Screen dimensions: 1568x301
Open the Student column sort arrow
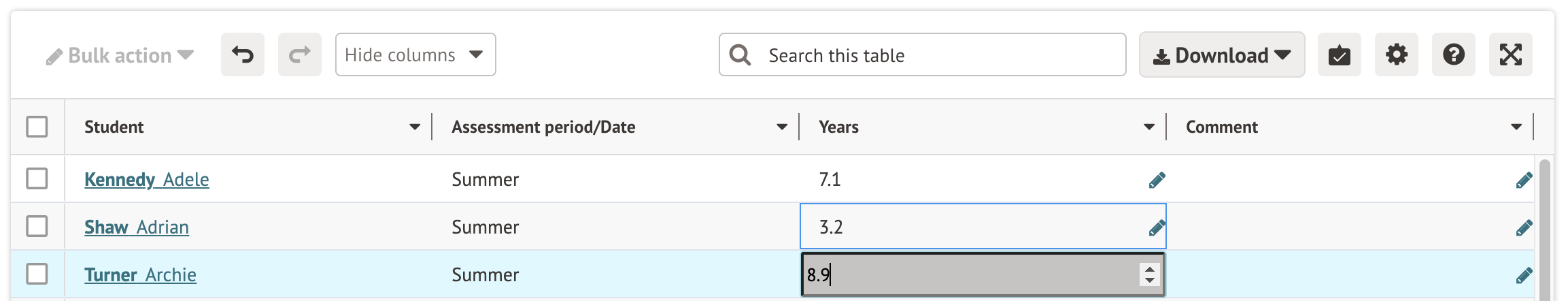(x=415, y=127)
